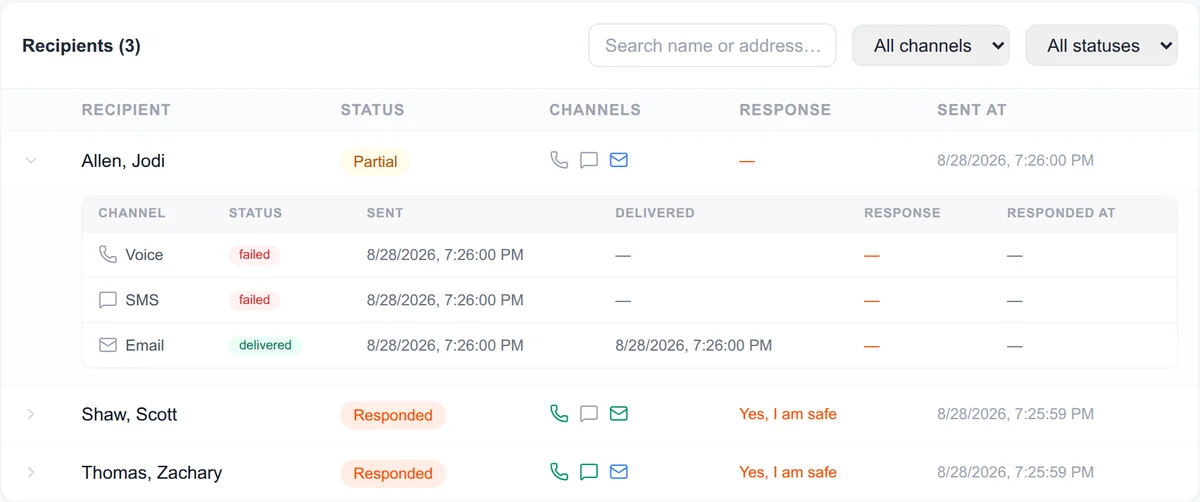Click the main Status column header
Screen dimensions: 1200x502
(372, 110)
